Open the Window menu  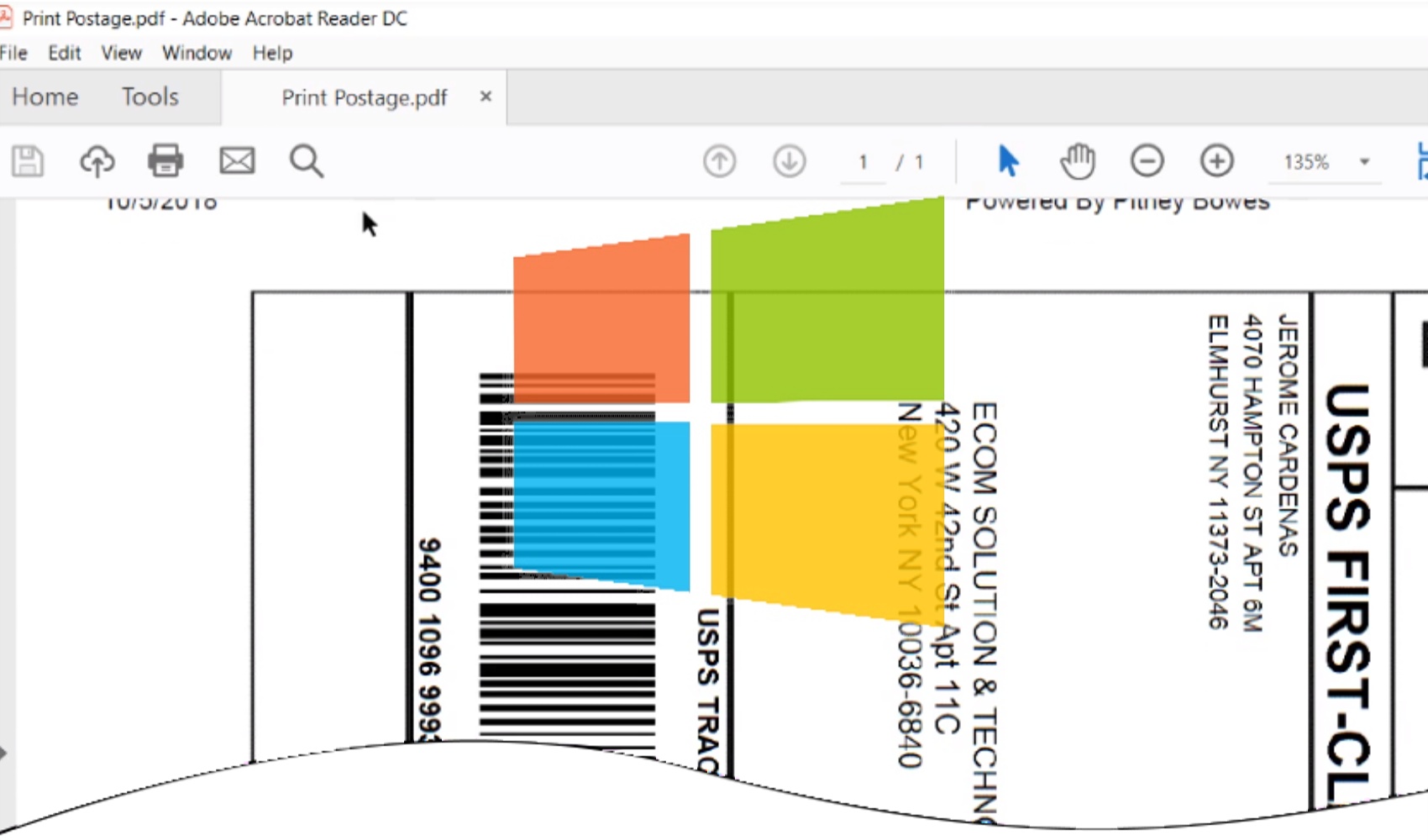click(x=197, y=53)
